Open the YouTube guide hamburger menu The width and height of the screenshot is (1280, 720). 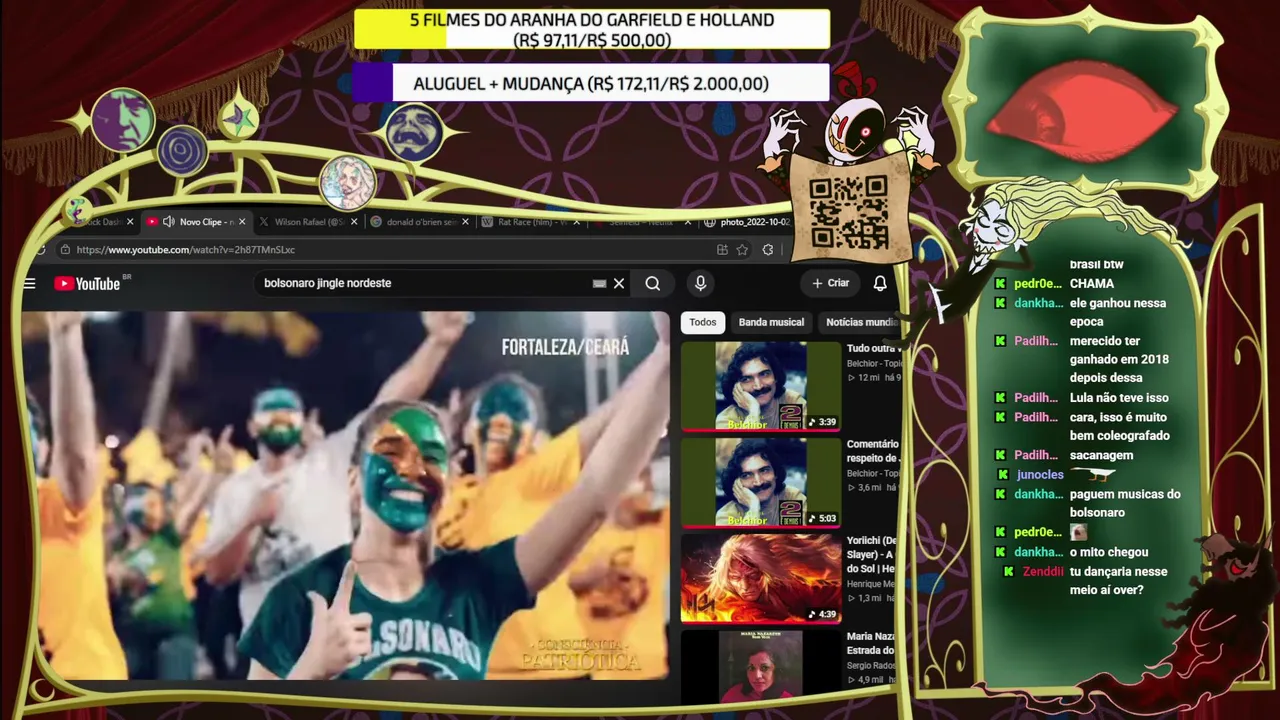[29, 284]
